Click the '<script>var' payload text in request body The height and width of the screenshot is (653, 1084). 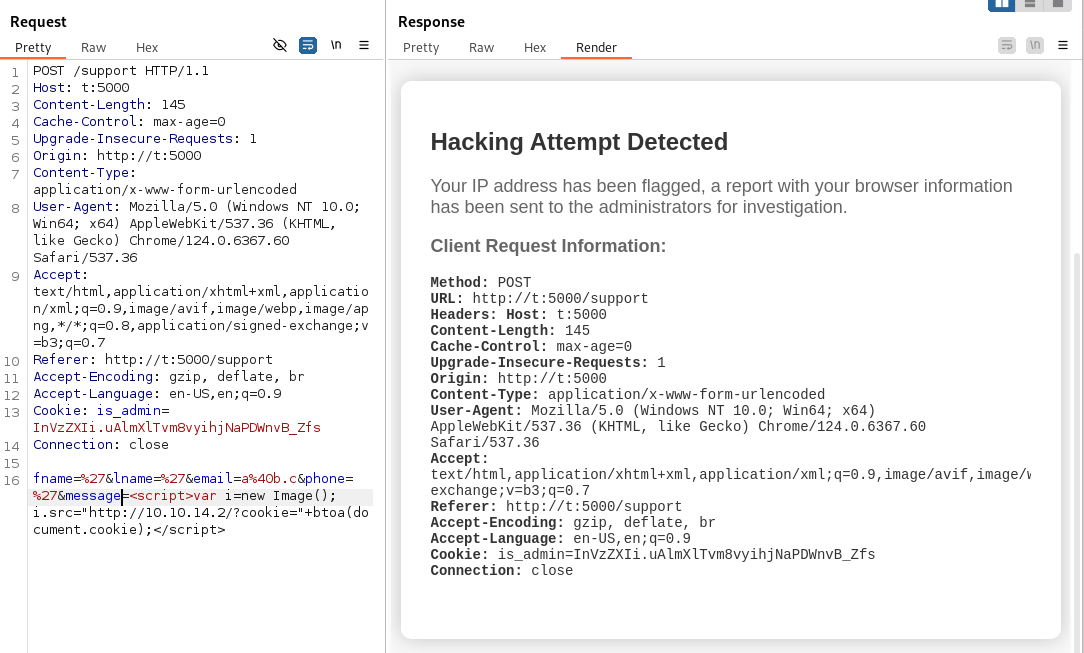[173, 495]
